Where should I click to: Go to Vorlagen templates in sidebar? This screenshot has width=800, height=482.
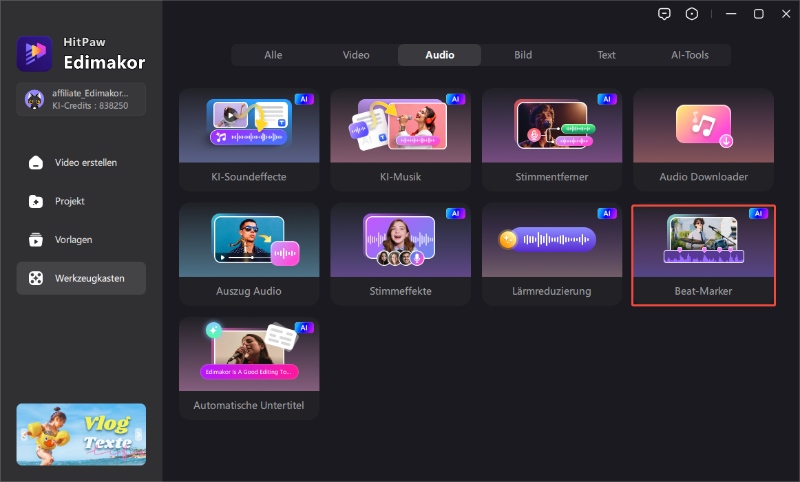[x=81, y=240]
